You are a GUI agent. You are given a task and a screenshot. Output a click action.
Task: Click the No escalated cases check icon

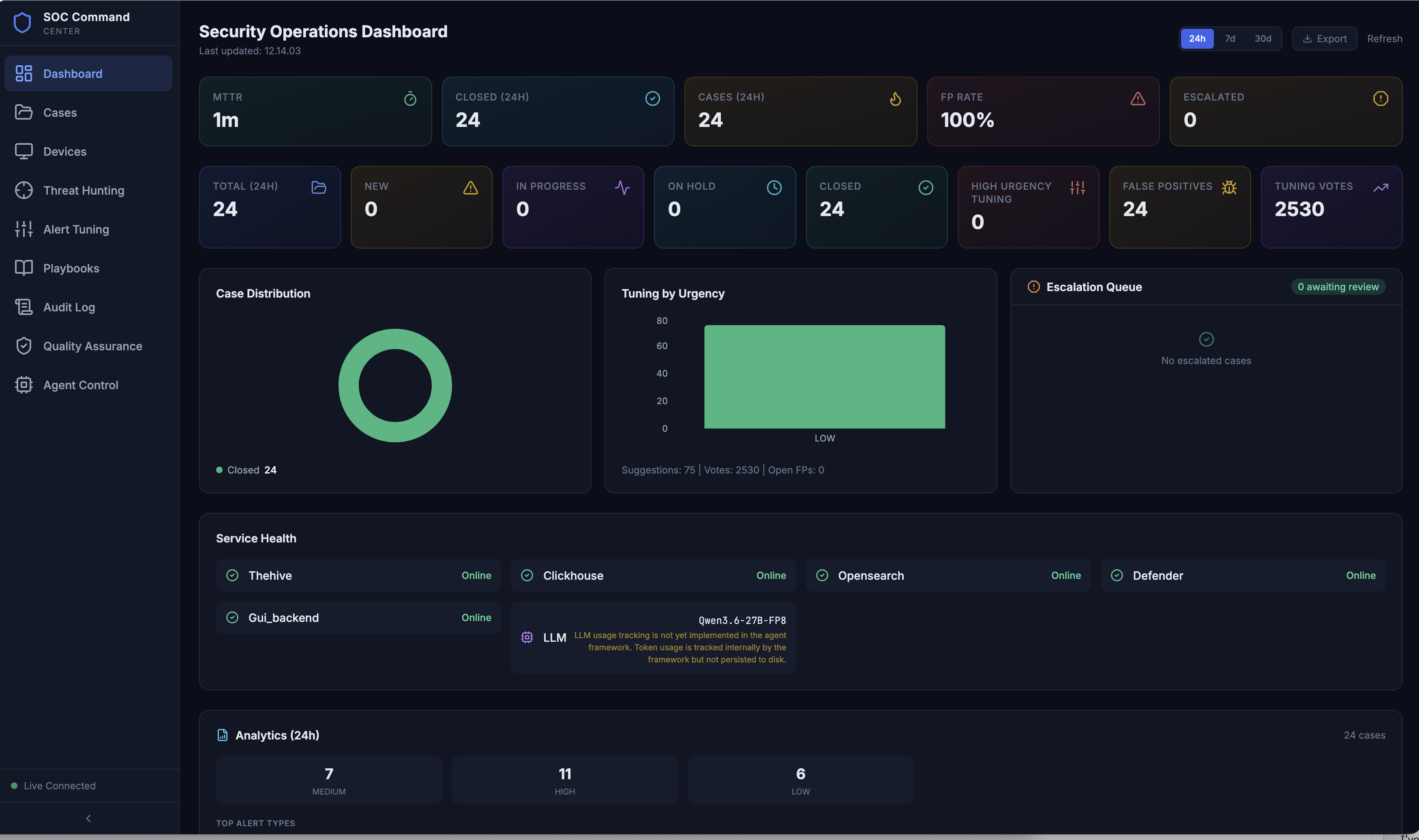pyautogui.click(x=1206, y=339)
